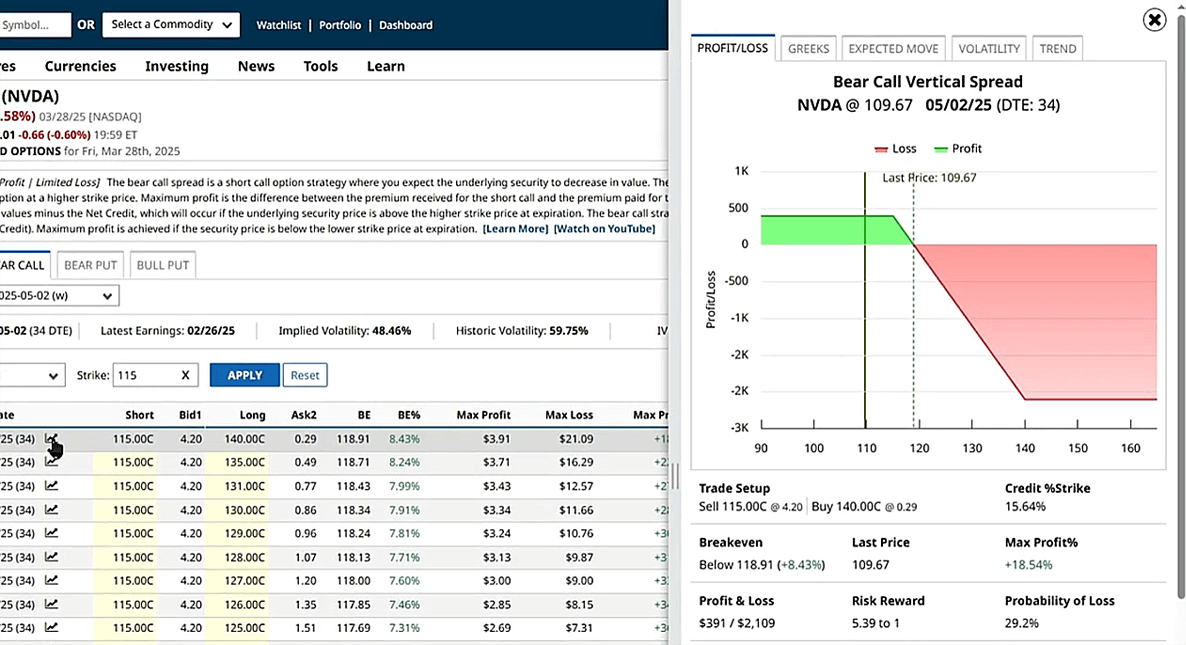Click the chart icon on the 130.00C row

[52, 510]
